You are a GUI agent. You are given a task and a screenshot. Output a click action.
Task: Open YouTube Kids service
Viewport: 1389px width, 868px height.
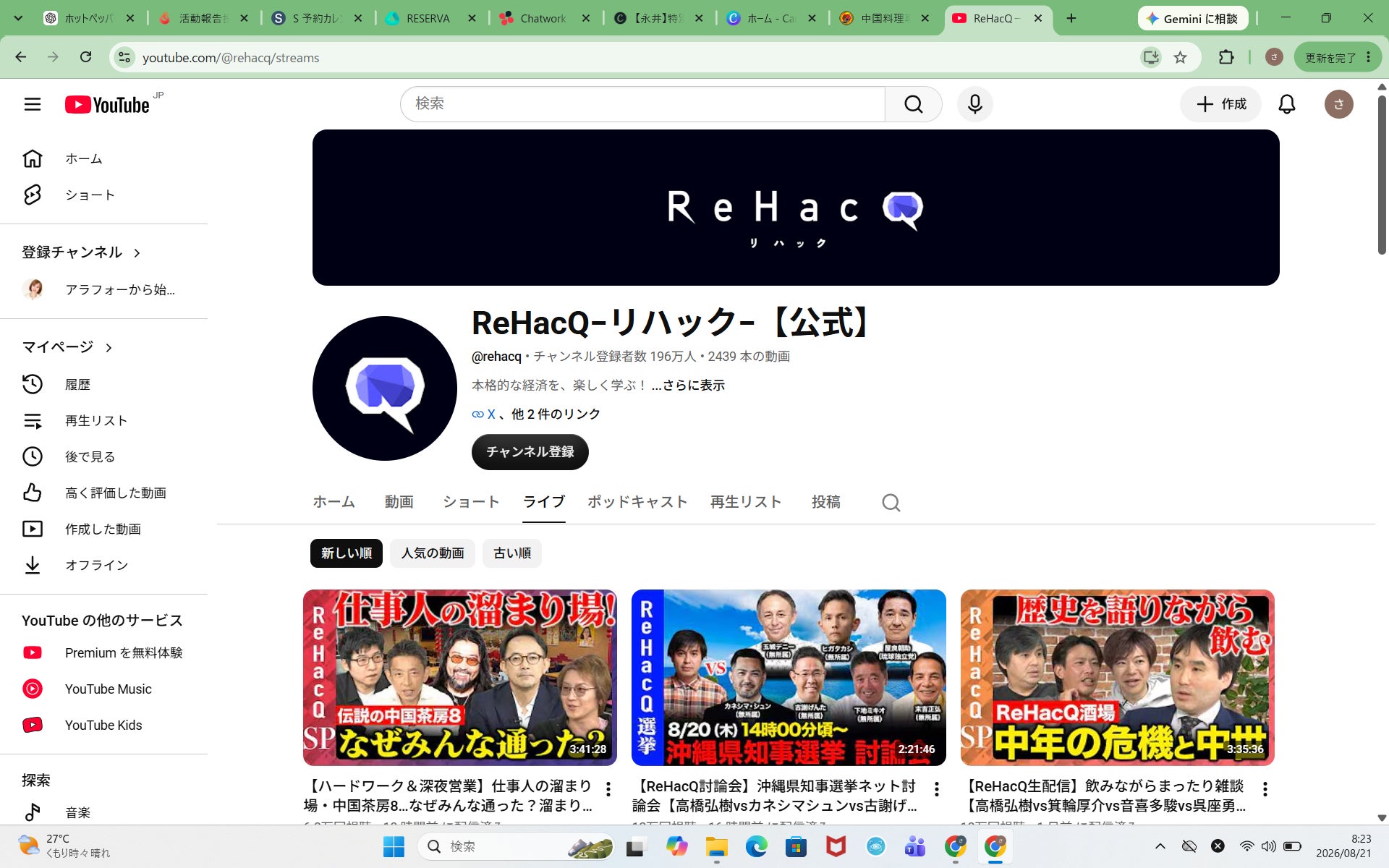(104, 725)
